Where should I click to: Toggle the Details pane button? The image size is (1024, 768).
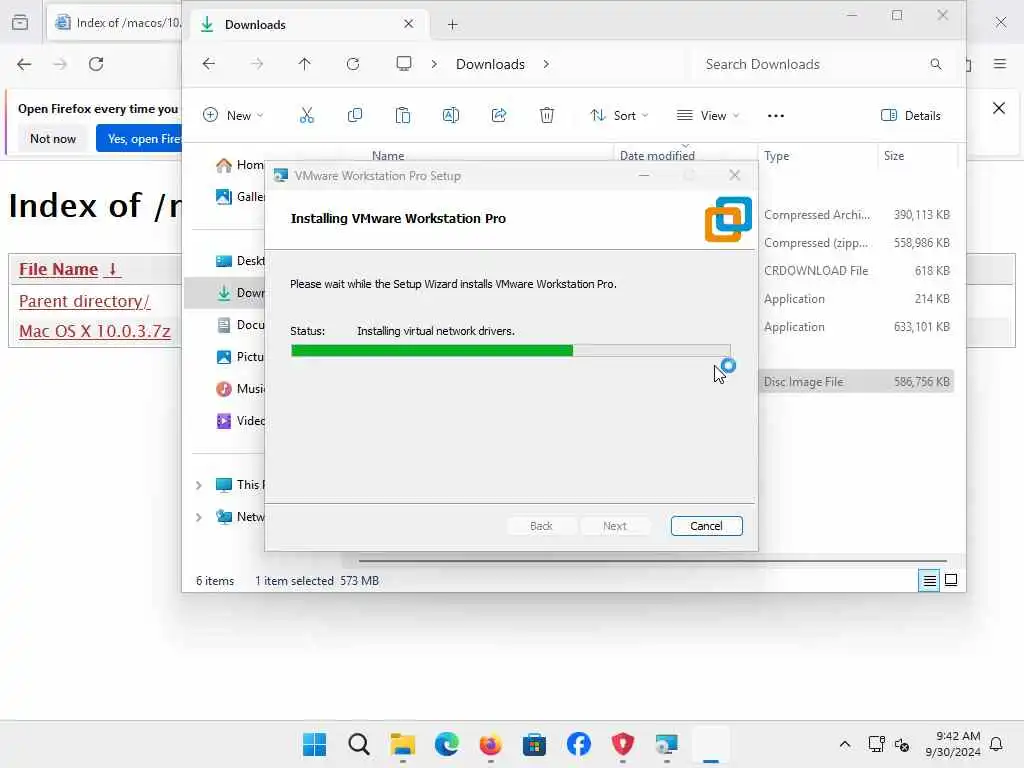[x=911, y=116]
